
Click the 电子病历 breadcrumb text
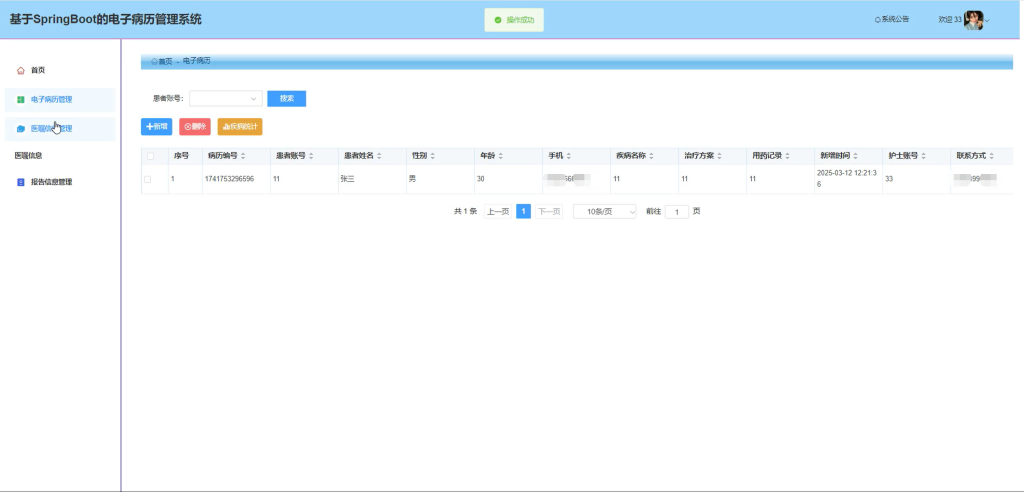(197, 61)
